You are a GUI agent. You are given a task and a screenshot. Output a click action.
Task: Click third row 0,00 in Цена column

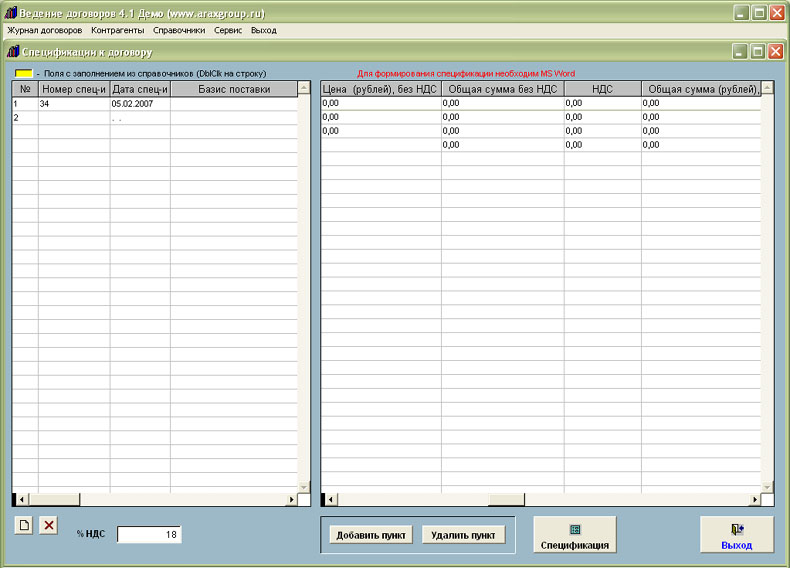point(381,131)
